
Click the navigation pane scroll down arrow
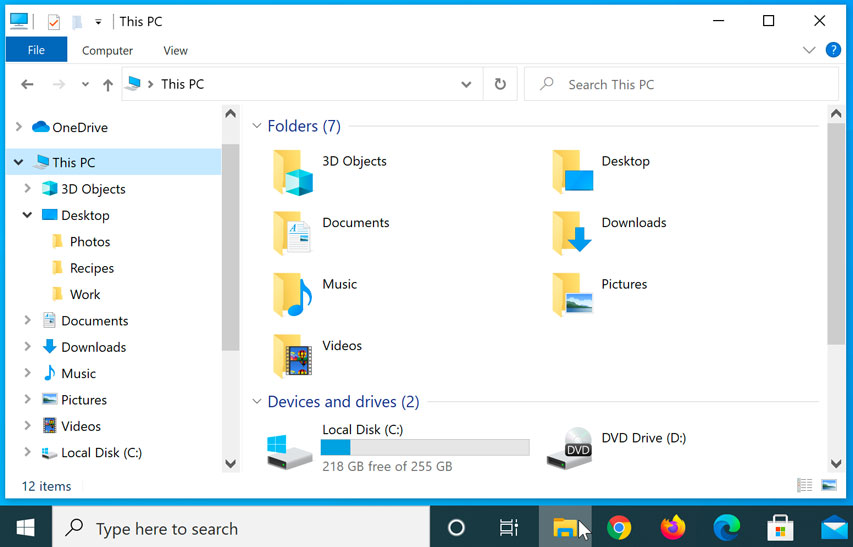coord(230,463)
